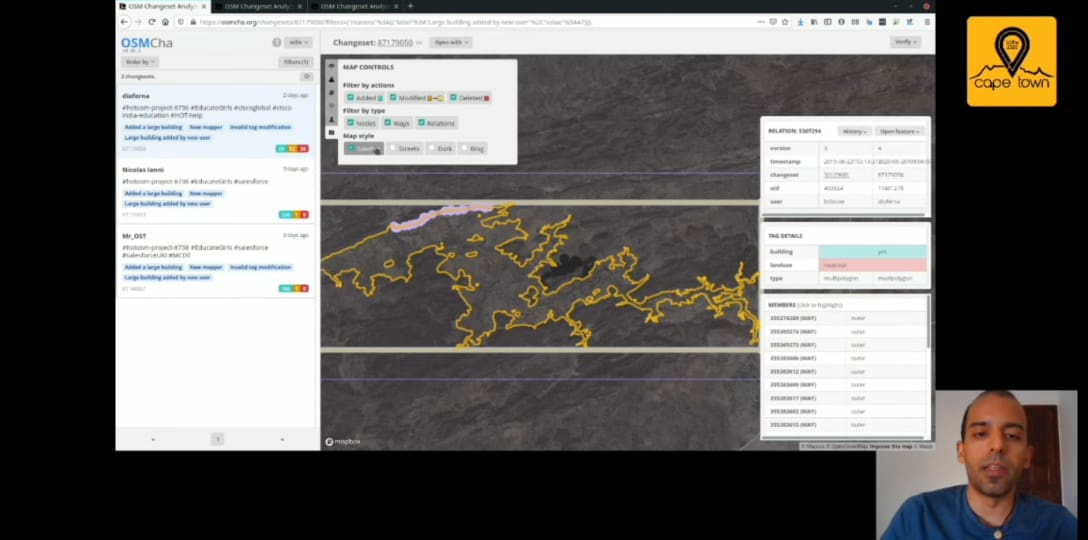Screen dimensions: 1088x540
Task: Switch to the third OSM Changeset Analyzer tab
Action: tap(354, 6)
